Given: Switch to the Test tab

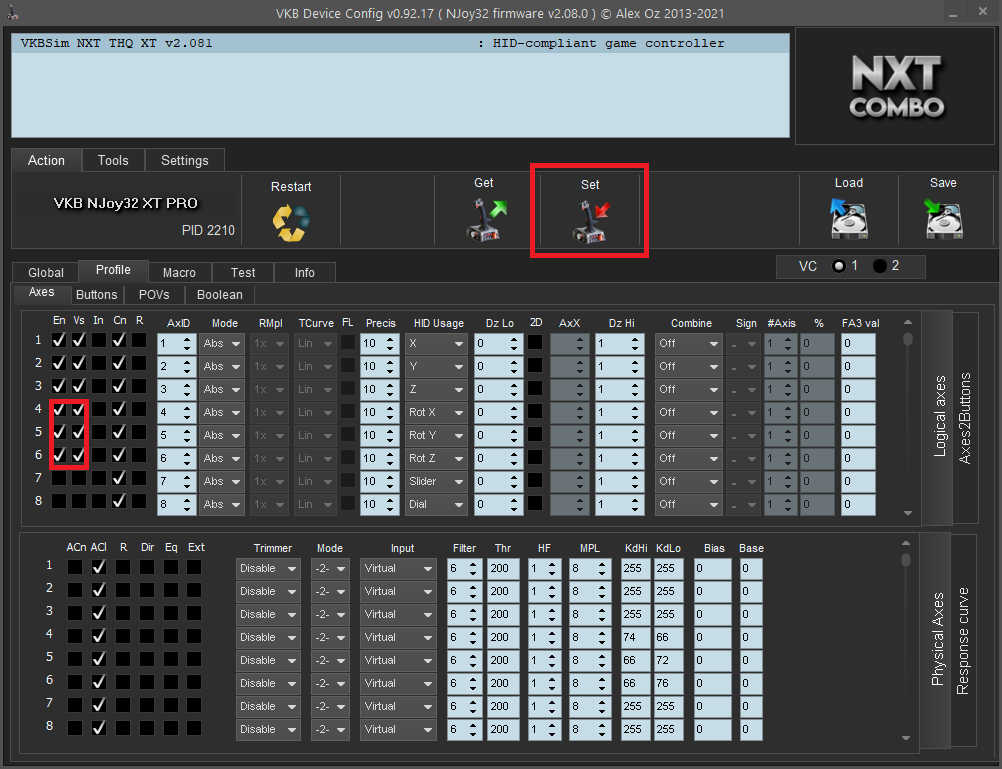Looking at the screenshot, I should (x=243, y=272).
